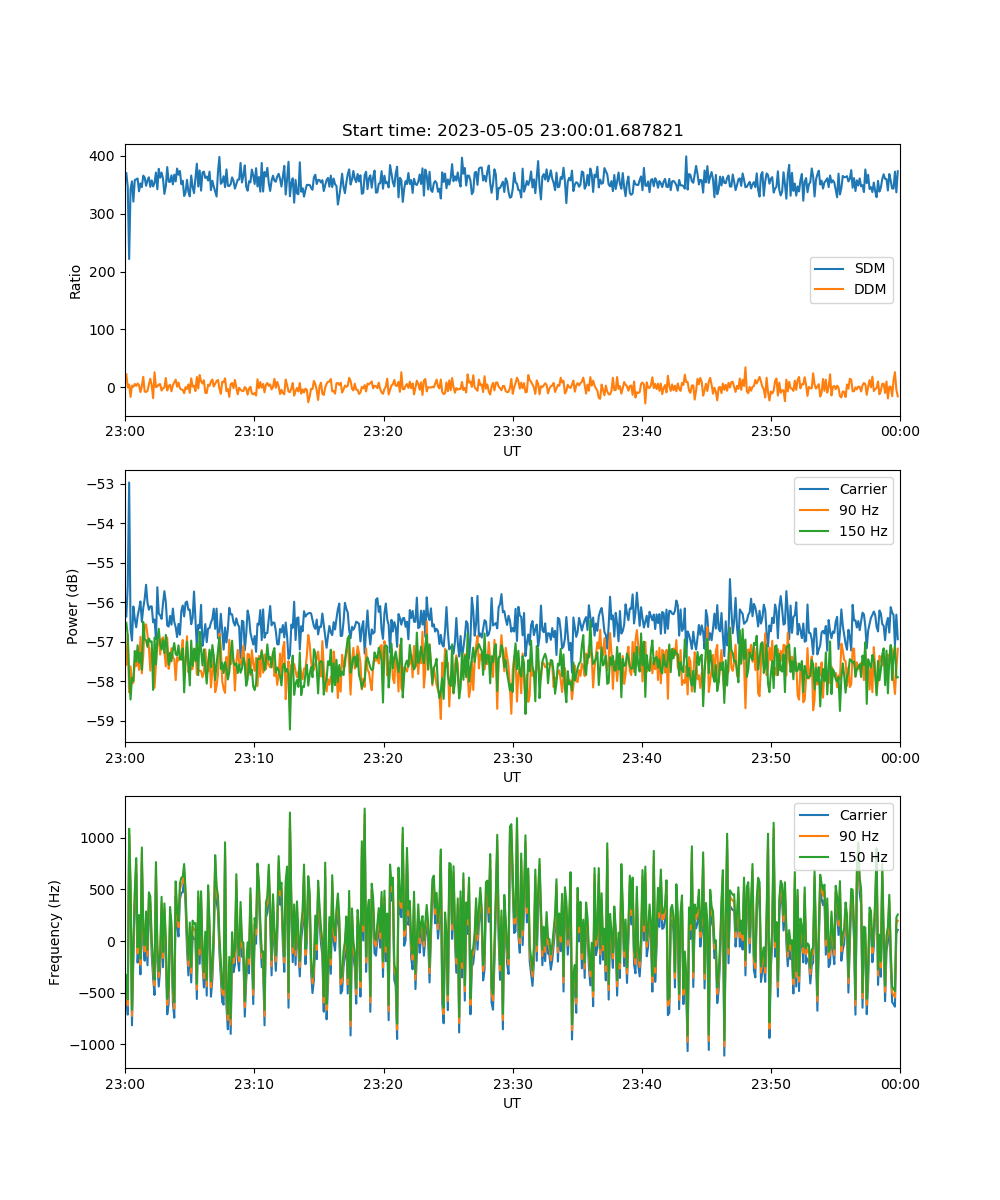Click the '23:20' tick under the Power plot
1000x1200 pixels.
pyautogui.click(x=383, y=757)
